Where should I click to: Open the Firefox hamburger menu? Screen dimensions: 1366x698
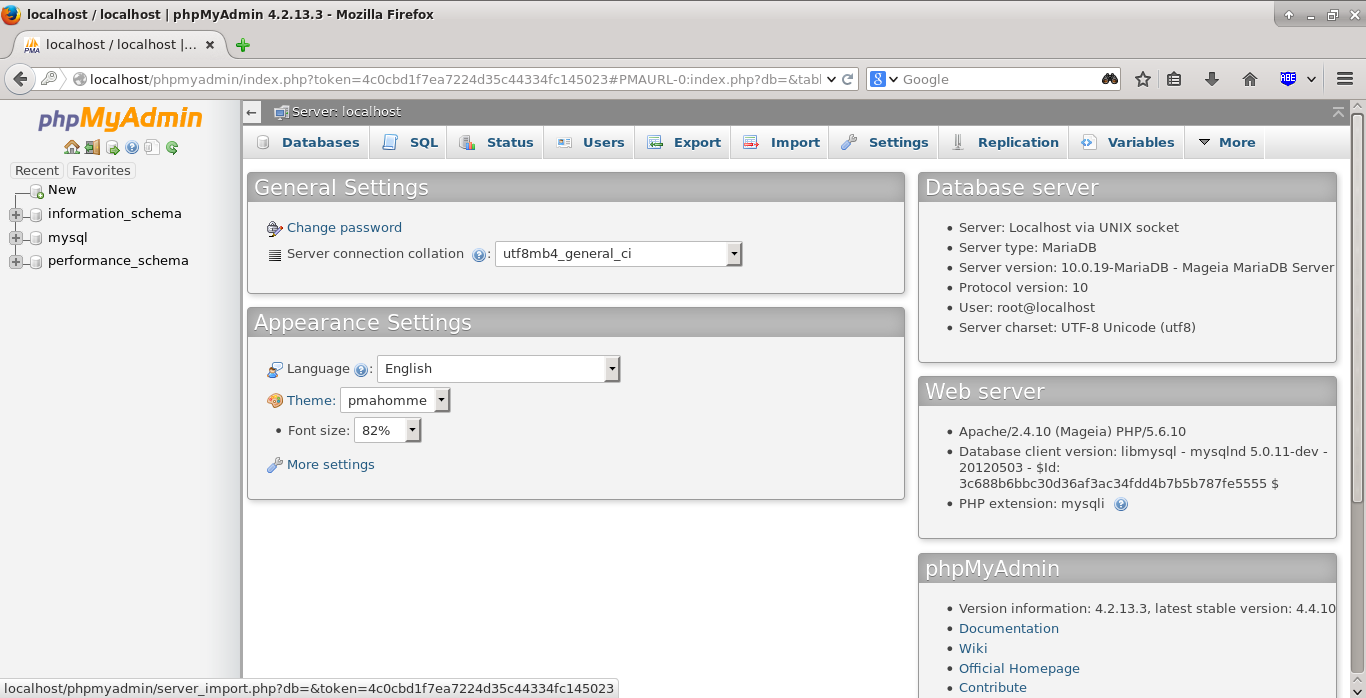click(1345, 79)
